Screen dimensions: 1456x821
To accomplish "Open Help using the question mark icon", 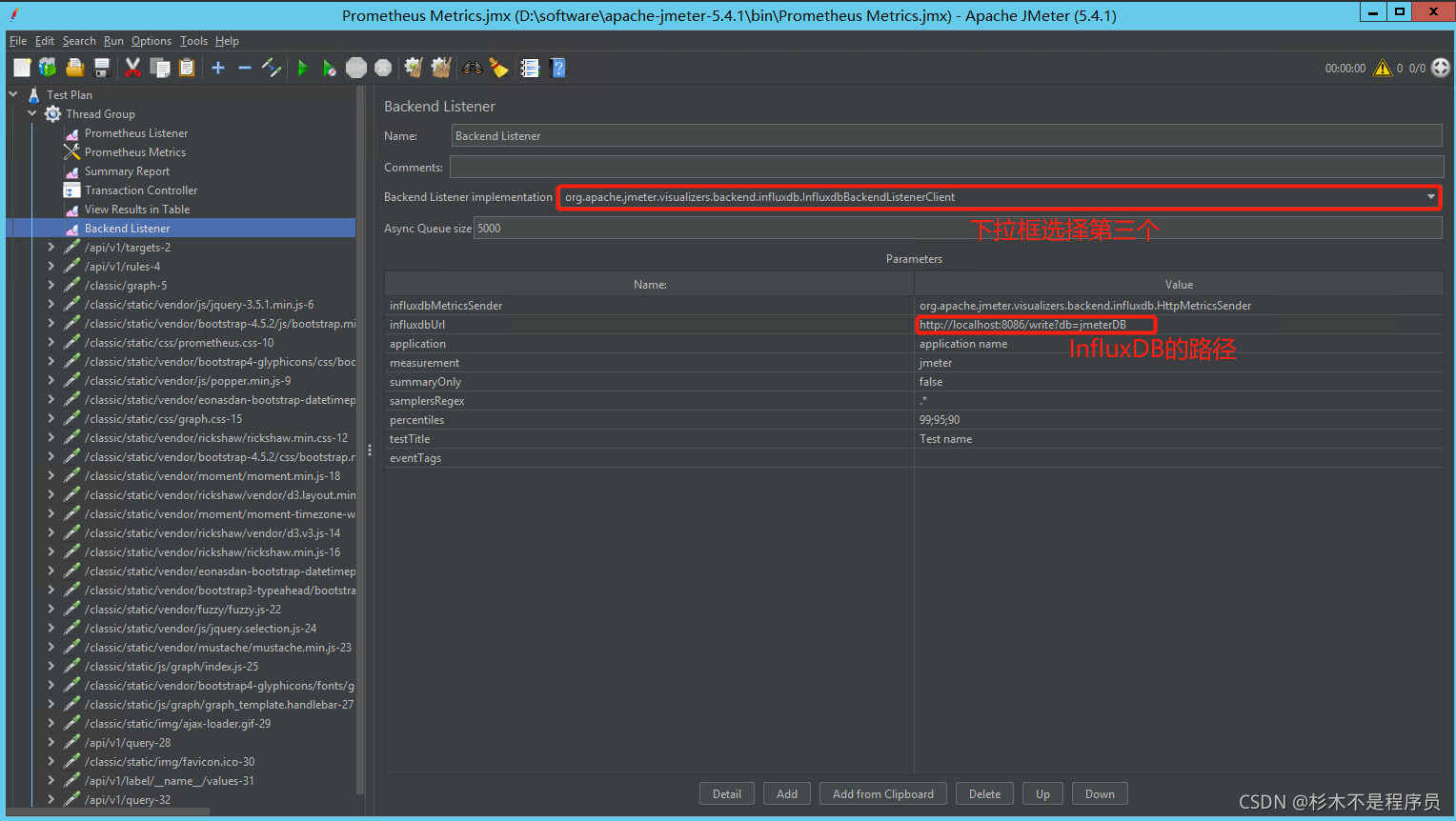I will coord(558,68).
